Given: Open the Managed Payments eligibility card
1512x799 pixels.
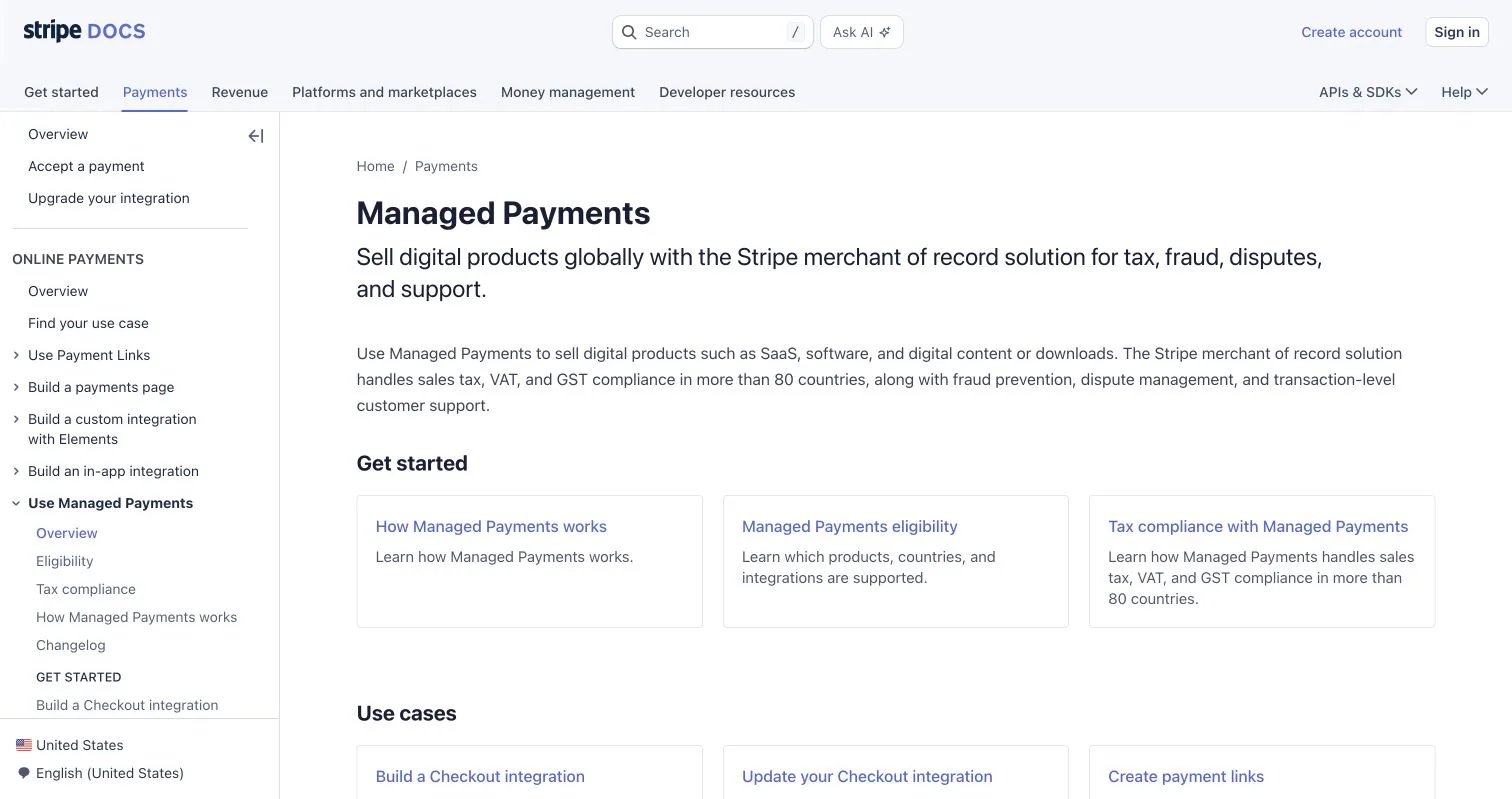Looking at the screenshot, I should tap(896, 561).
